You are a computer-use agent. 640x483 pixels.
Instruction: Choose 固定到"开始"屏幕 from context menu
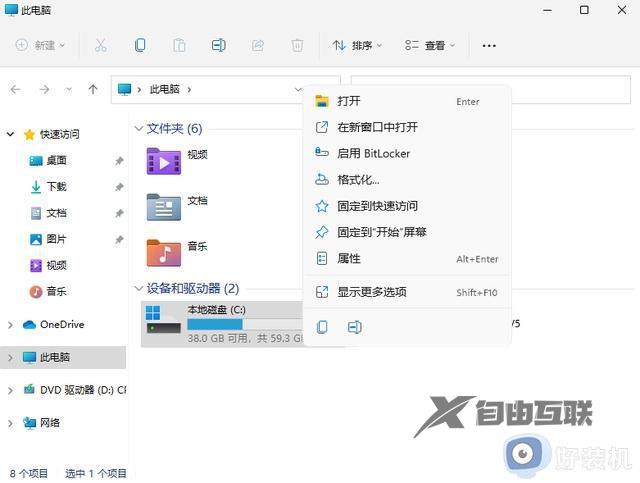point(407,232)
